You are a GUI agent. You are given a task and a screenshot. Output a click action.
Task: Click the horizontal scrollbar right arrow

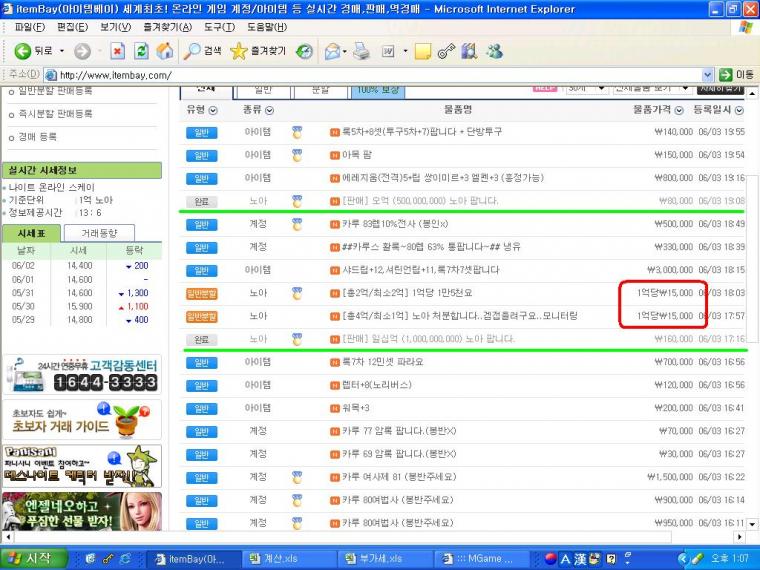(739, 537)
